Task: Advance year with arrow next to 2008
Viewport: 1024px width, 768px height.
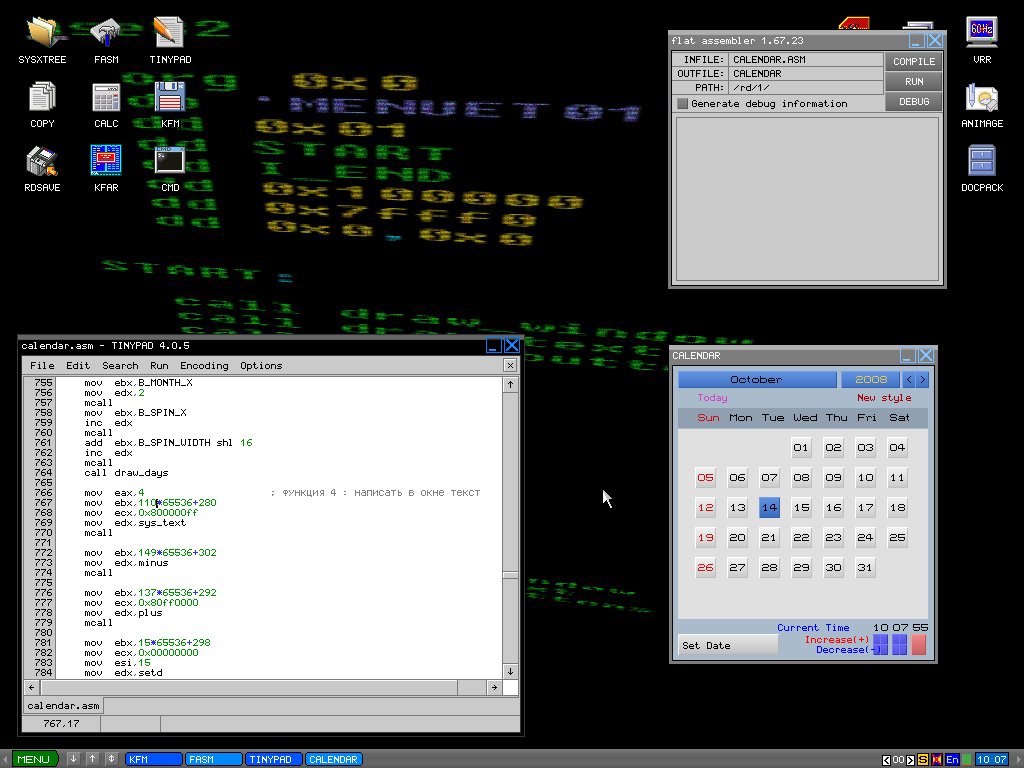Action: pos(920,379)
